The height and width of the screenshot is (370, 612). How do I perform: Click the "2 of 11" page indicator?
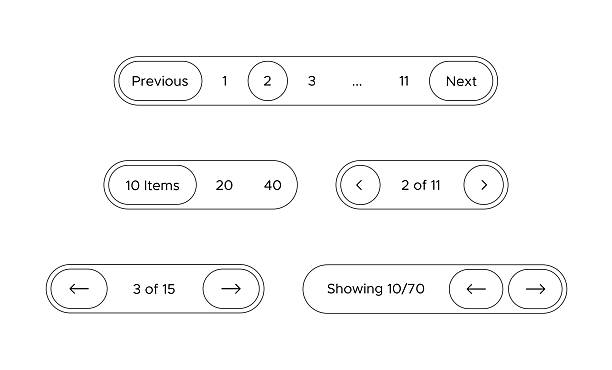point(421,185)
